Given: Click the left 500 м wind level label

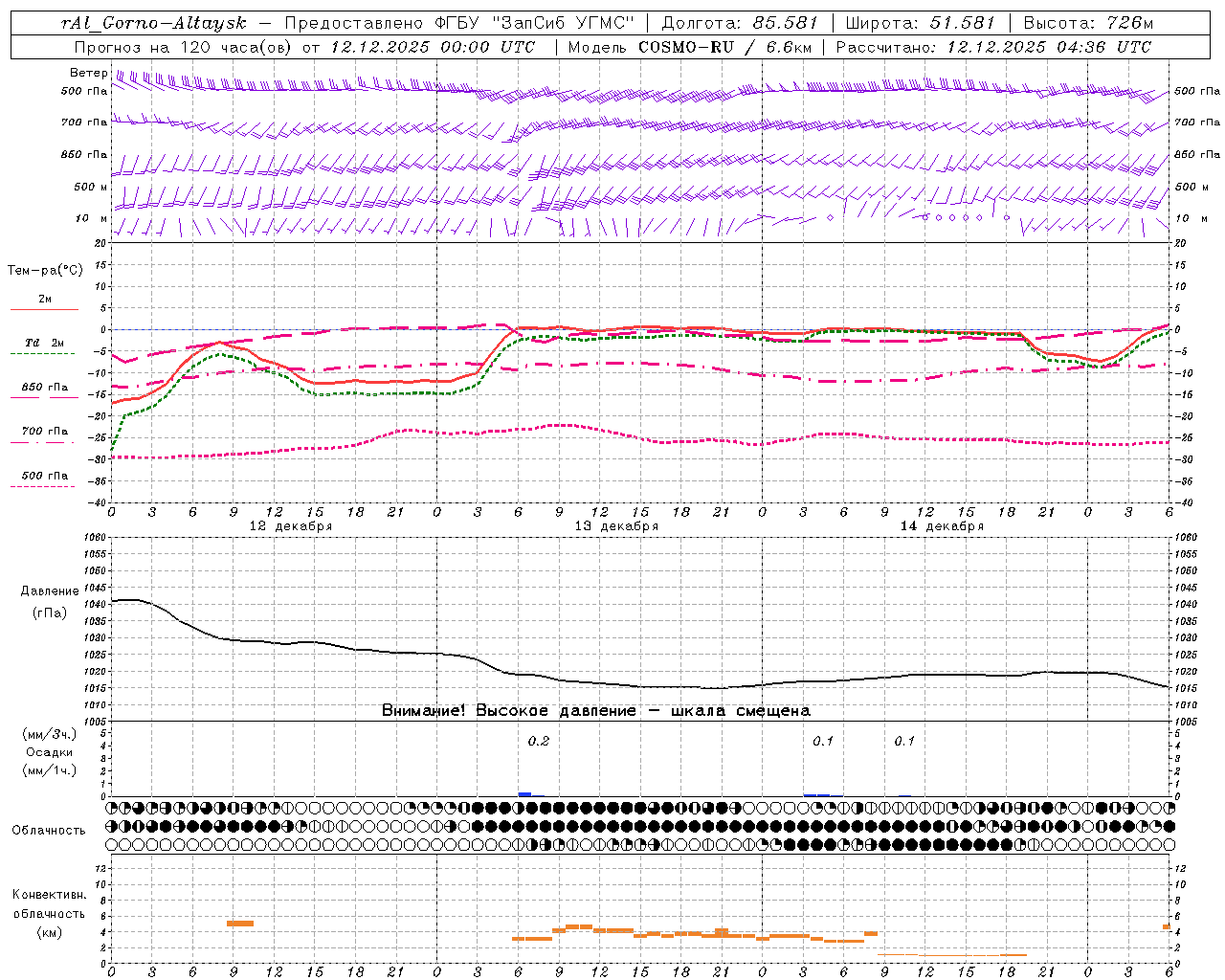Looking at the screenshot, I should click(91, 187).
